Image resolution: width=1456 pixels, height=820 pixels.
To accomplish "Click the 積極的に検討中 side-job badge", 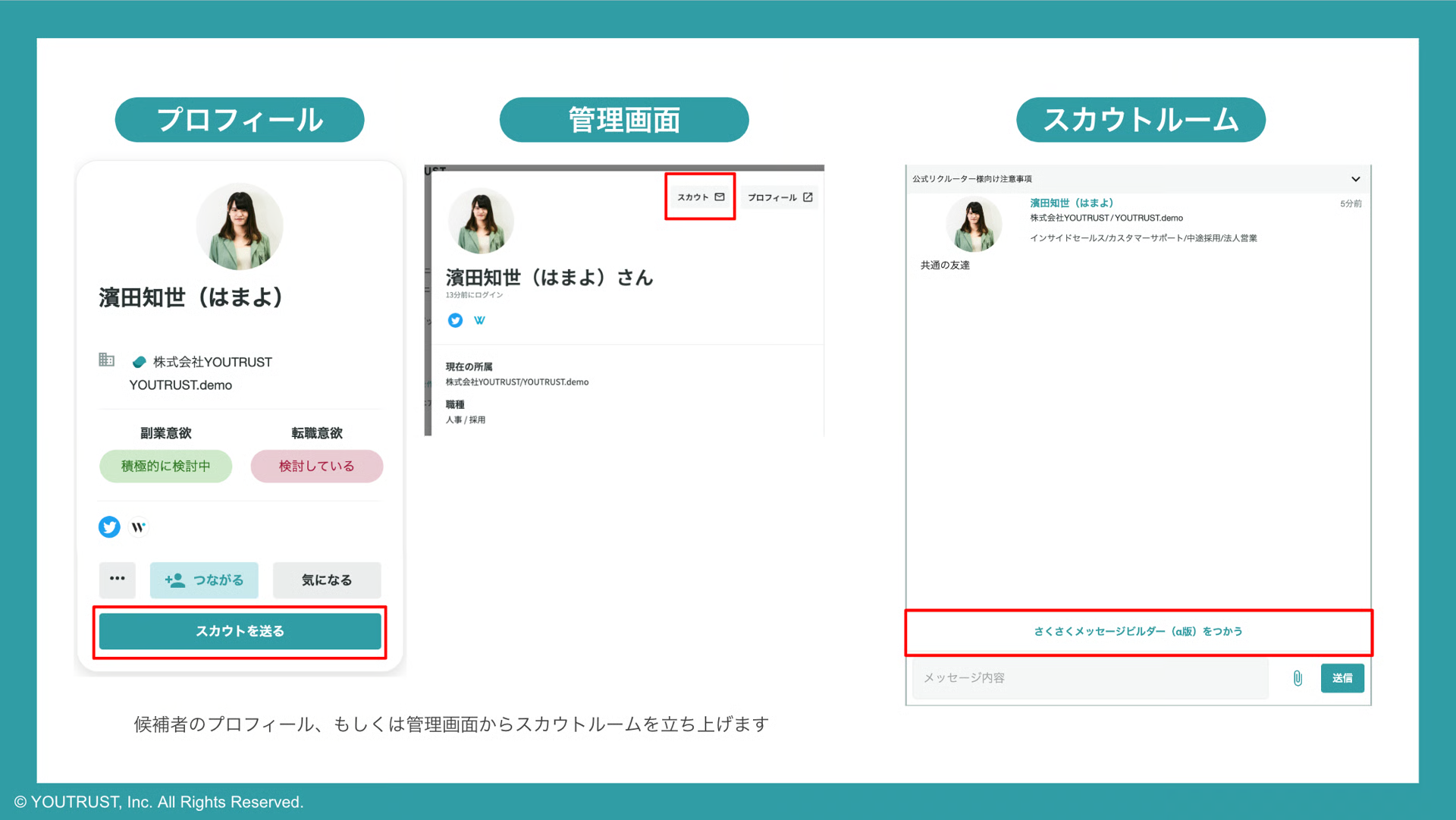I will pyautogui.click(x=165, y=466).
